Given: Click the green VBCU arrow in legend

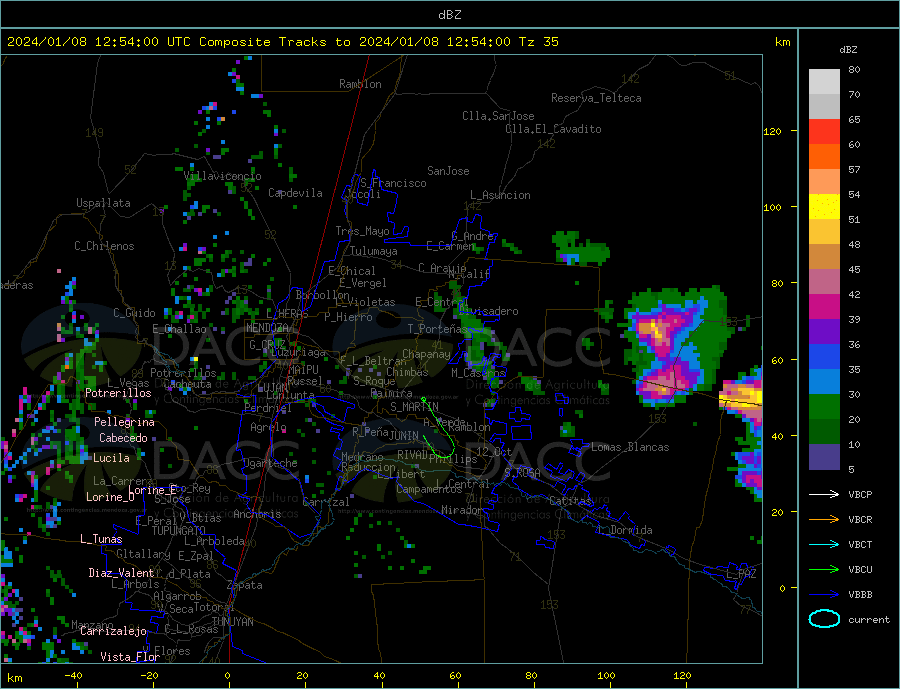Looking at the screenshot, I should 824,570.
